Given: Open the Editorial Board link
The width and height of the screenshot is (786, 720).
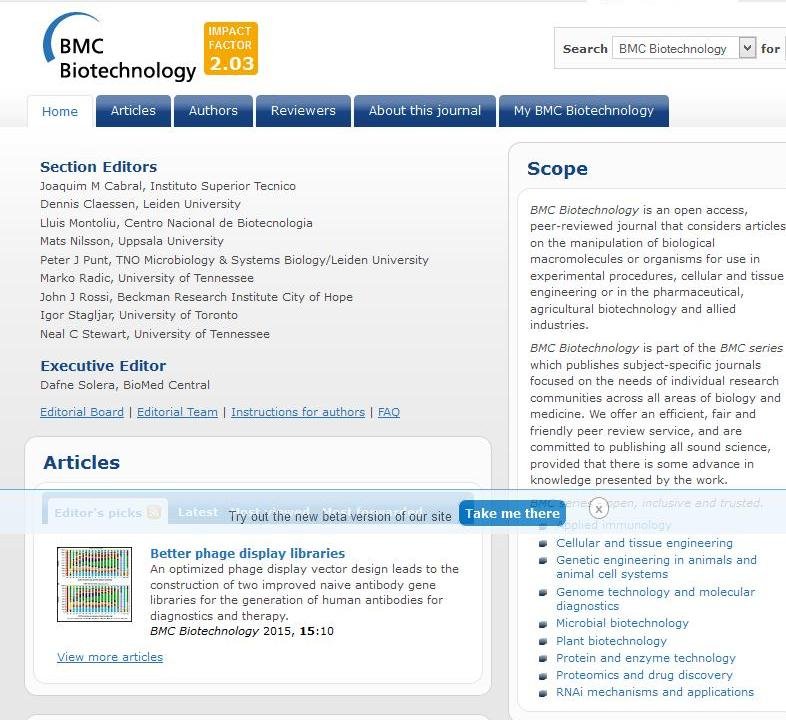Looking at the screenshot, I should point(82,412).
